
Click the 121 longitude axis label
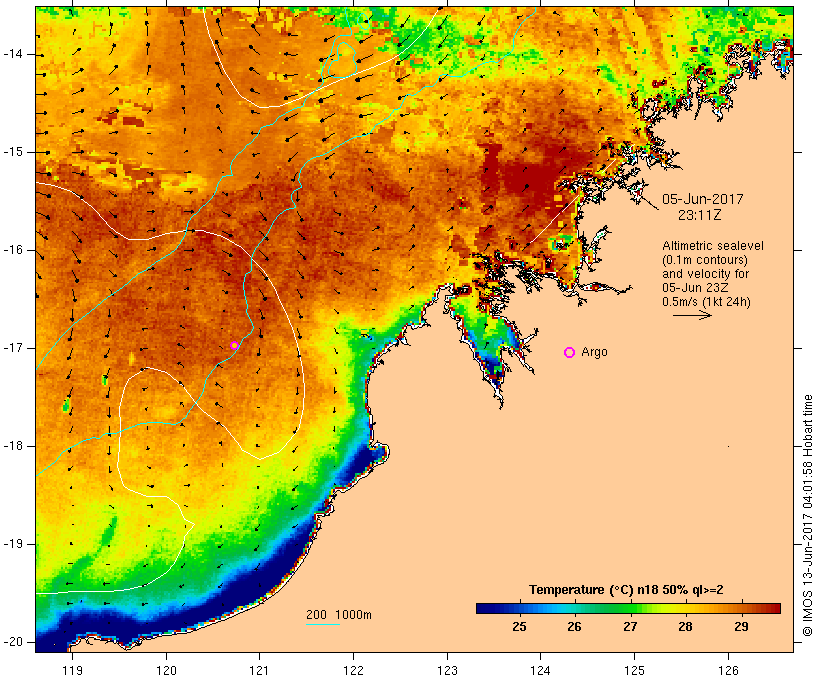pos(259,670)
